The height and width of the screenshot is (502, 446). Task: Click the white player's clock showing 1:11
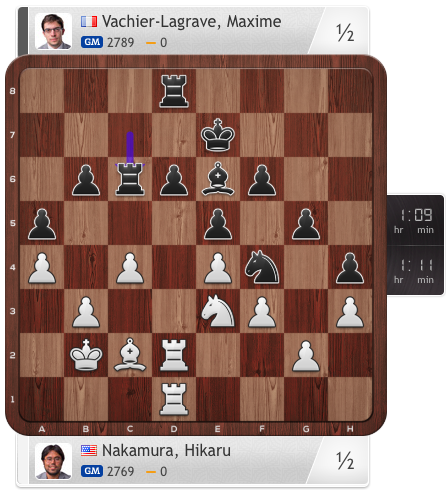point(416,270)
